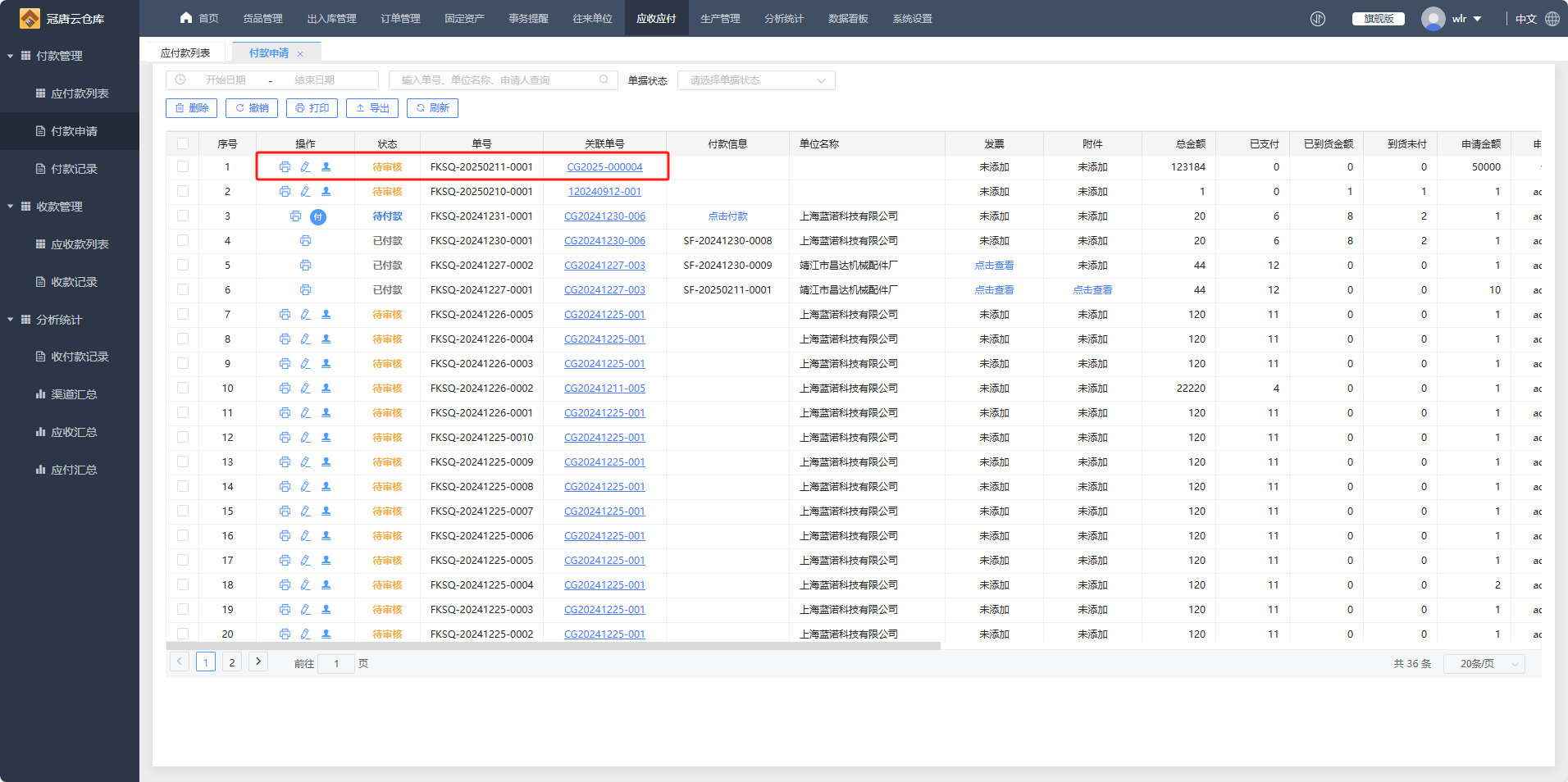Click the 前往 page number input
Image resolution: width=1568 pixels, height=782 pixels.
(336, 664)
